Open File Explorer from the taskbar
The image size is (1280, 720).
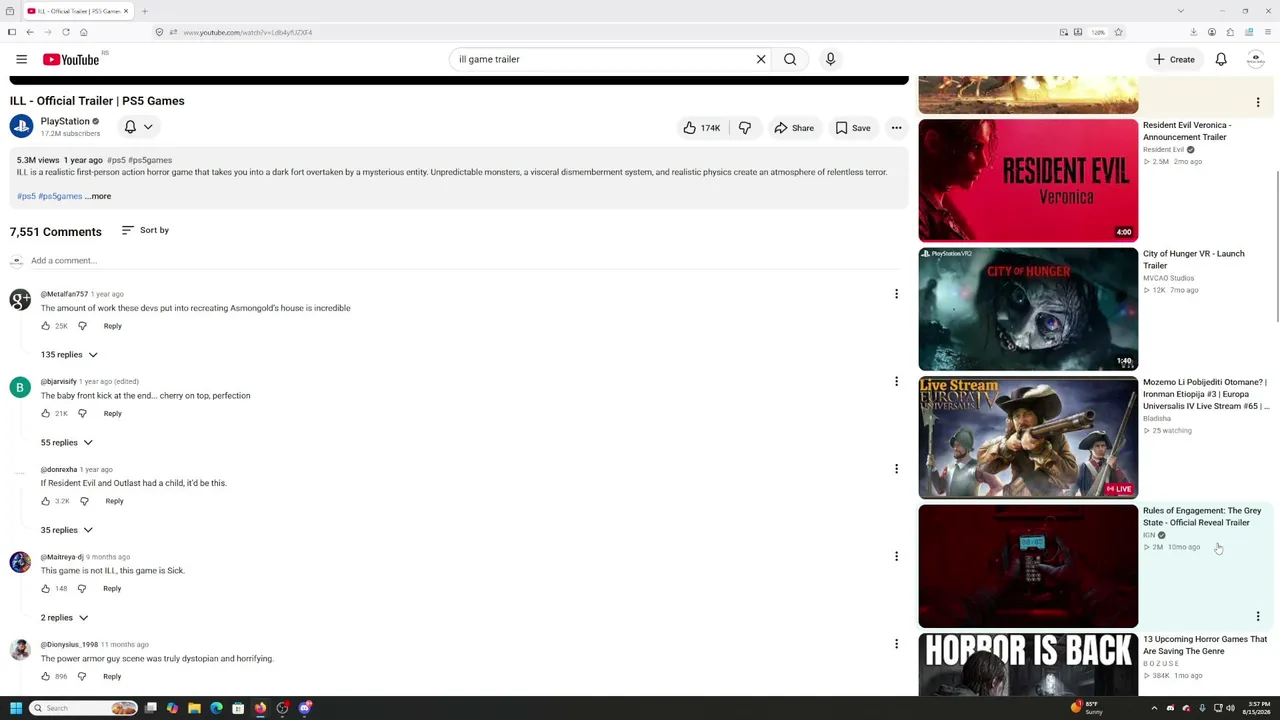(x=194, y=708)
